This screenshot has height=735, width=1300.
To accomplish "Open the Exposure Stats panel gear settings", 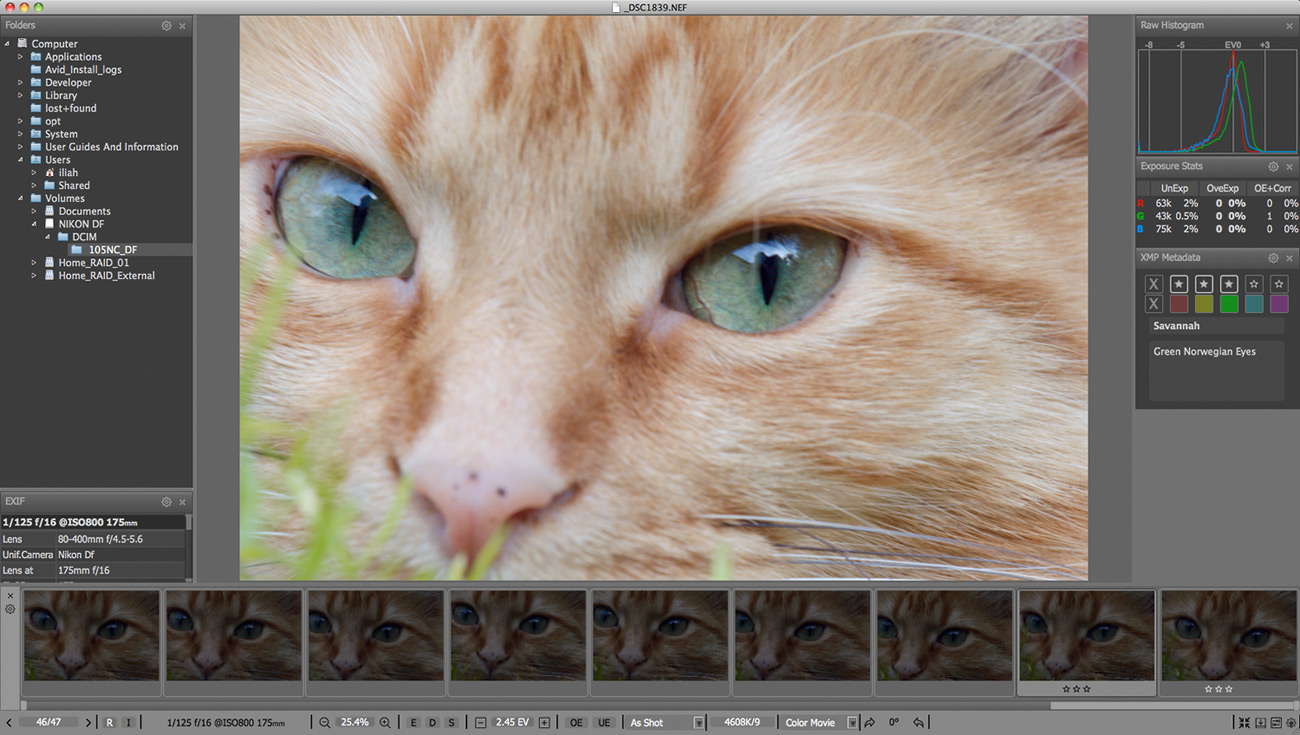I will coord(1273,167).
